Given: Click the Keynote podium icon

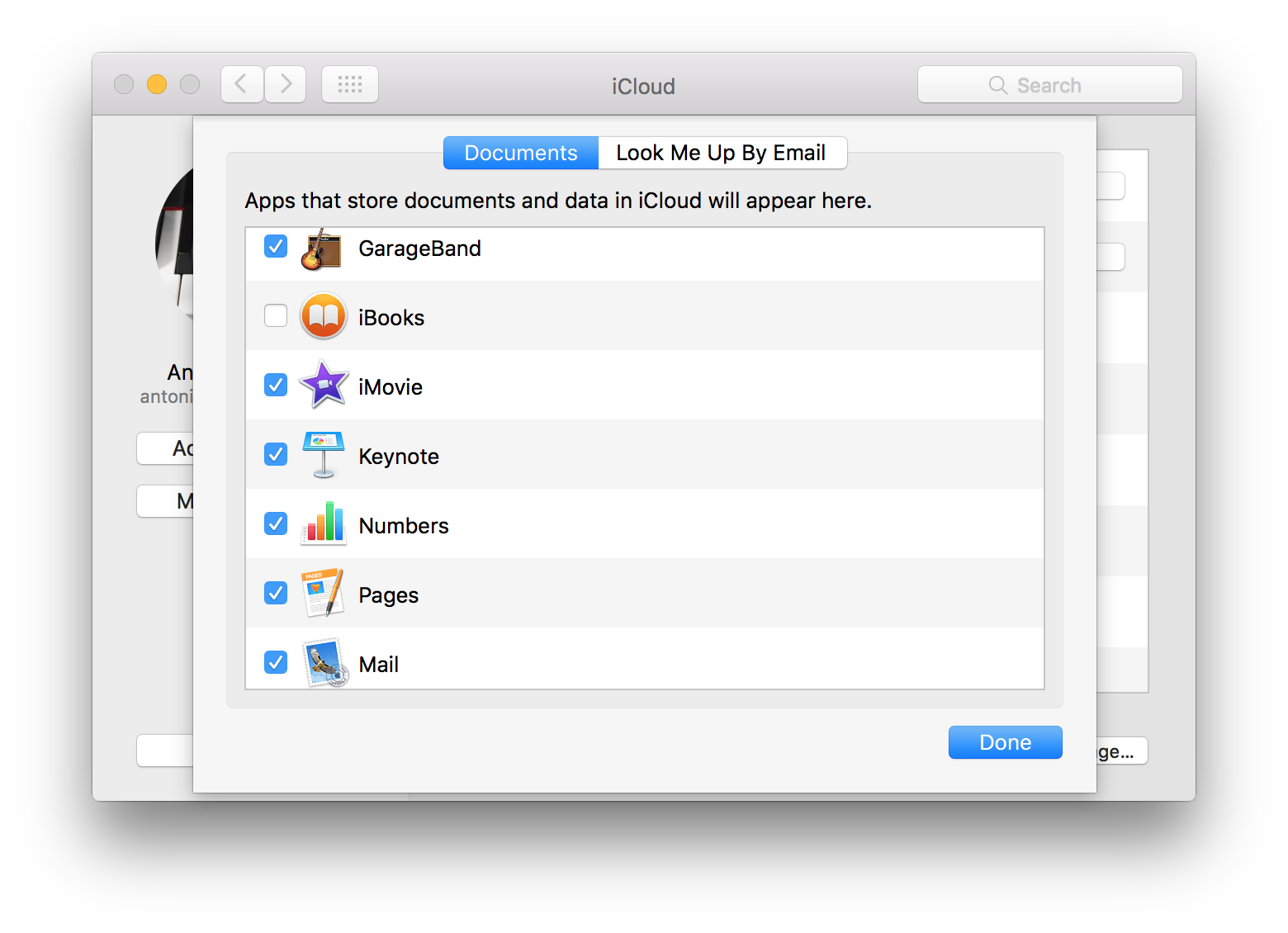Looking at the screenshot, I should [323, 455].
